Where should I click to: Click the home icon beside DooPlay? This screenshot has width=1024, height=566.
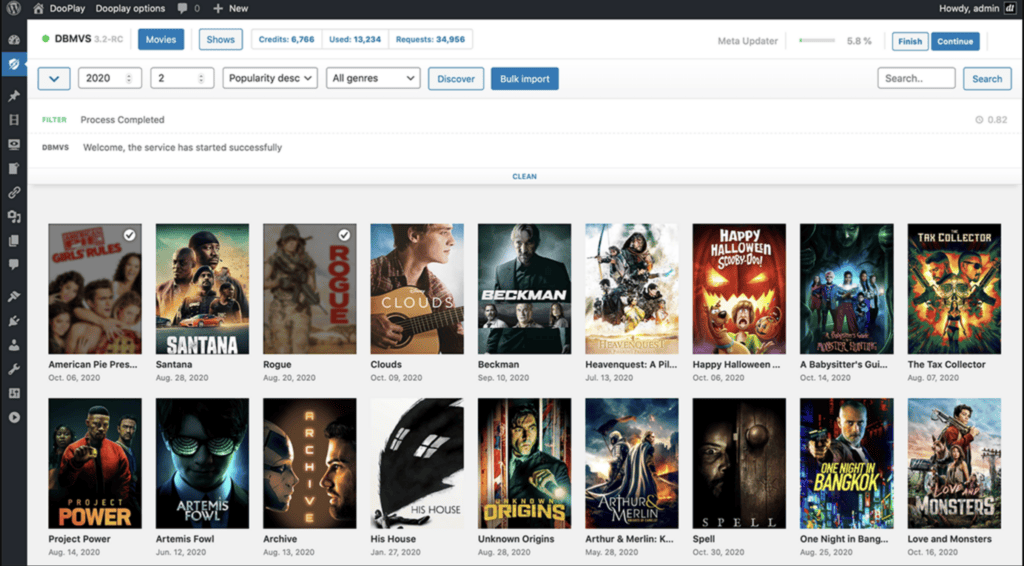pyautogui.click(x=39, y=8)
